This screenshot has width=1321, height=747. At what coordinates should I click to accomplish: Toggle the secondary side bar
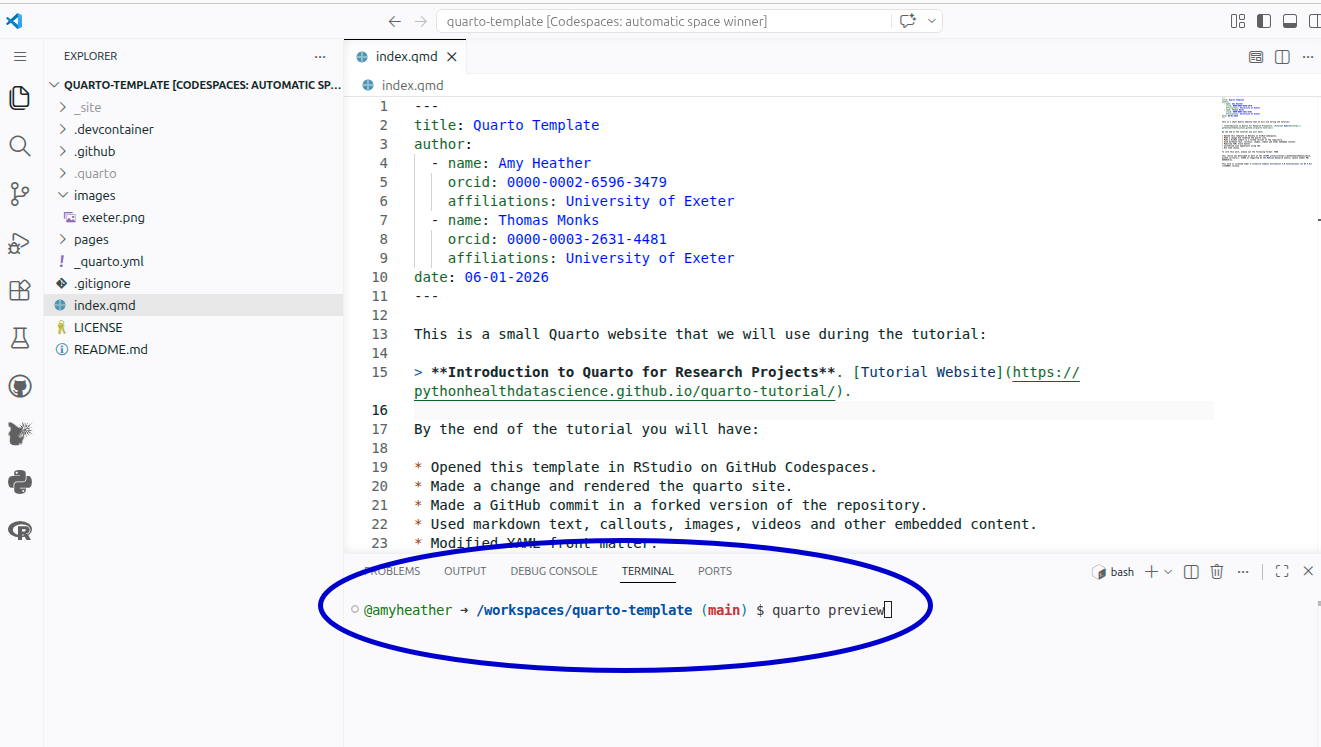(1314, 21)
